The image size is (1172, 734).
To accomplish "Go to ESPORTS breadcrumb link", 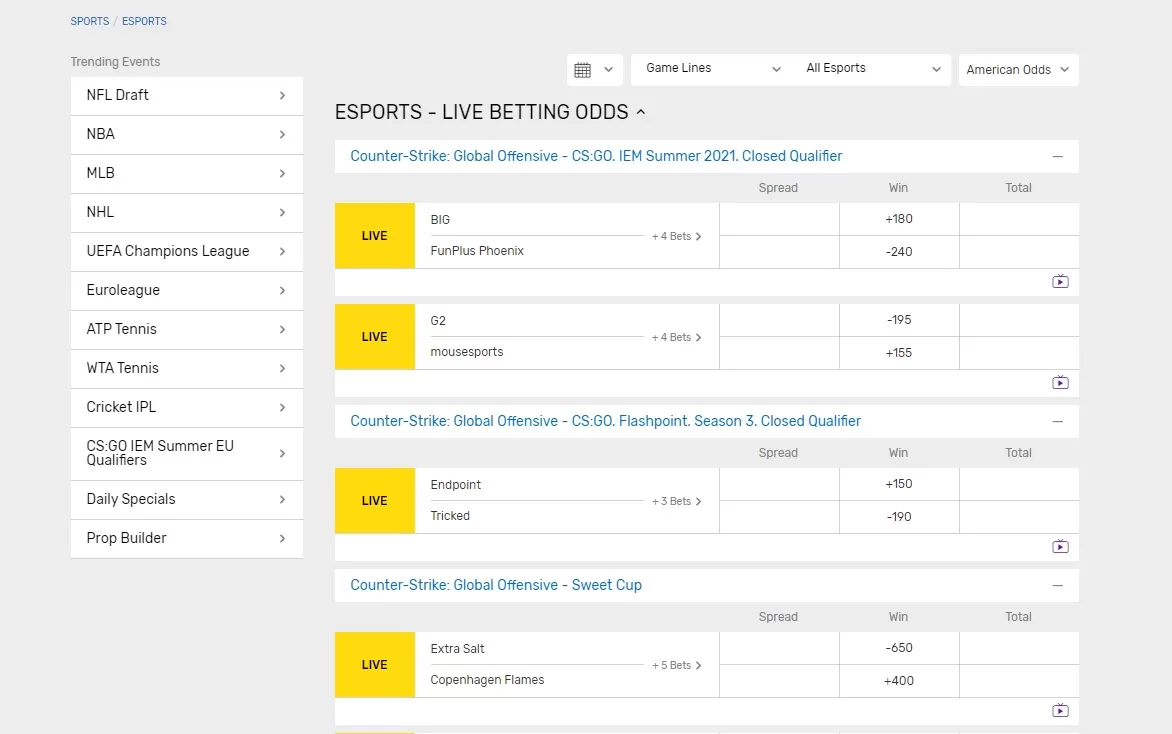I will click(144, 21).
